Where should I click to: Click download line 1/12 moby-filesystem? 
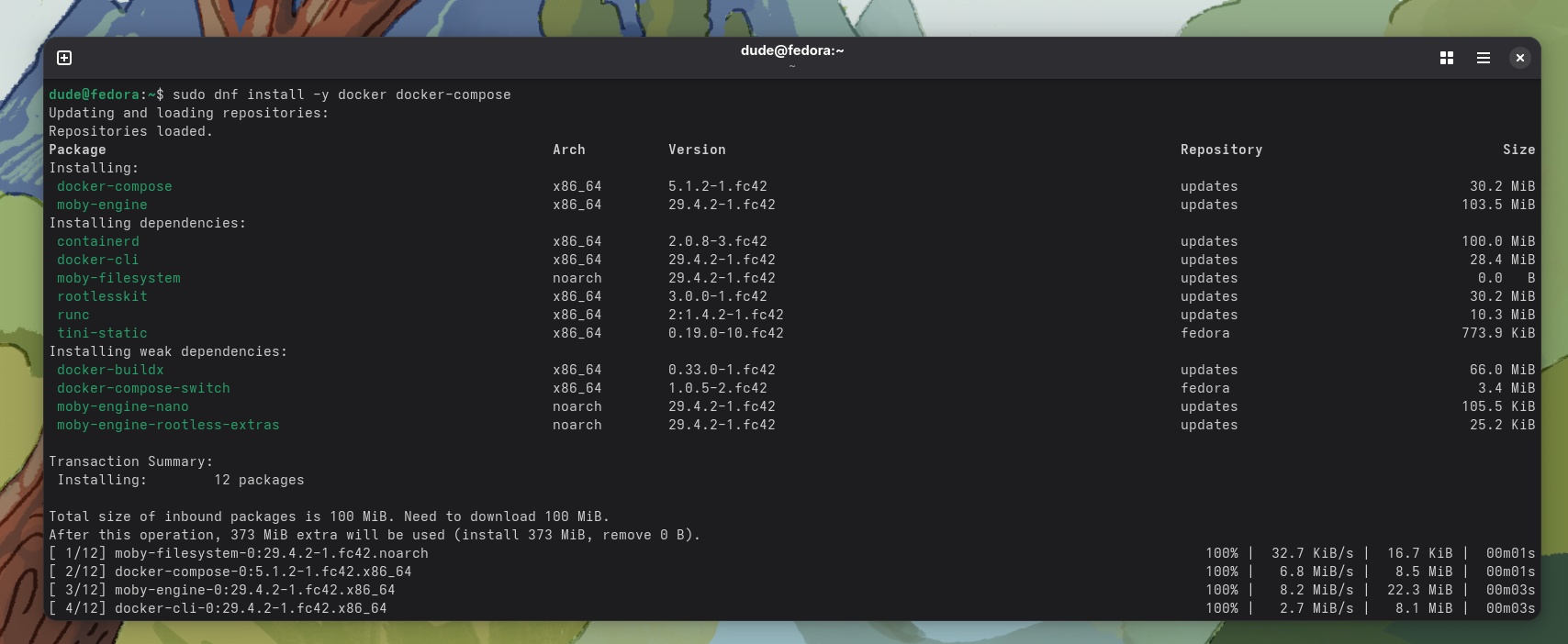pyautogui.click(x=791, y=553)
